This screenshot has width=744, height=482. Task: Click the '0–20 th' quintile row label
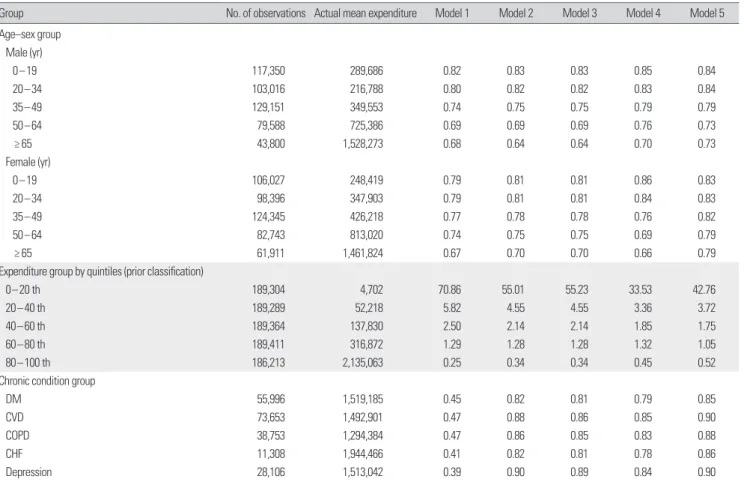23,290
